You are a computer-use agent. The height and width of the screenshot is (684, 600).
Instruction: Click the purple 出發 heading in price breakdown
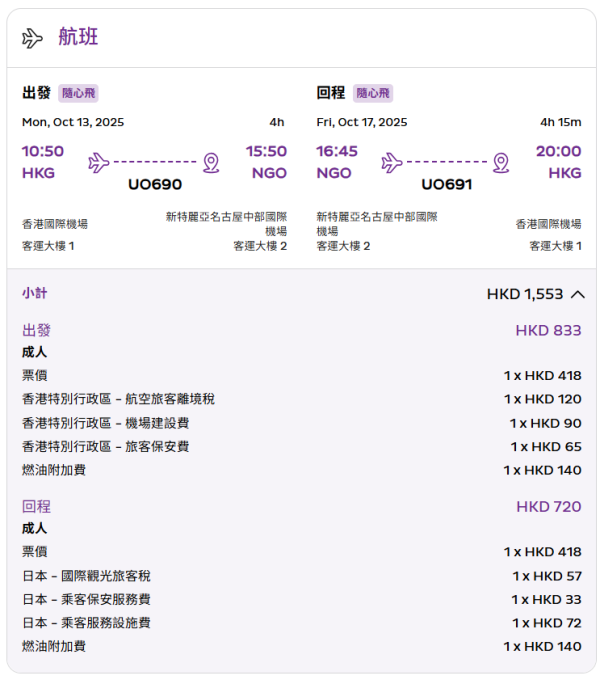click(36, 330)
